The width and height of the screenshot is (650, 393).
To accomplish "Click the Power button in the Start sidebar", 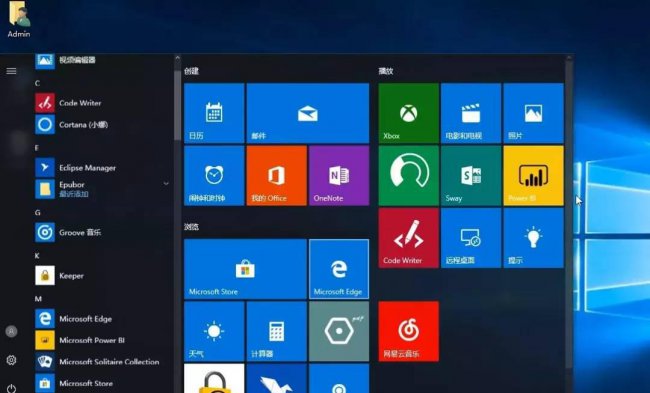I will point(12,388).
